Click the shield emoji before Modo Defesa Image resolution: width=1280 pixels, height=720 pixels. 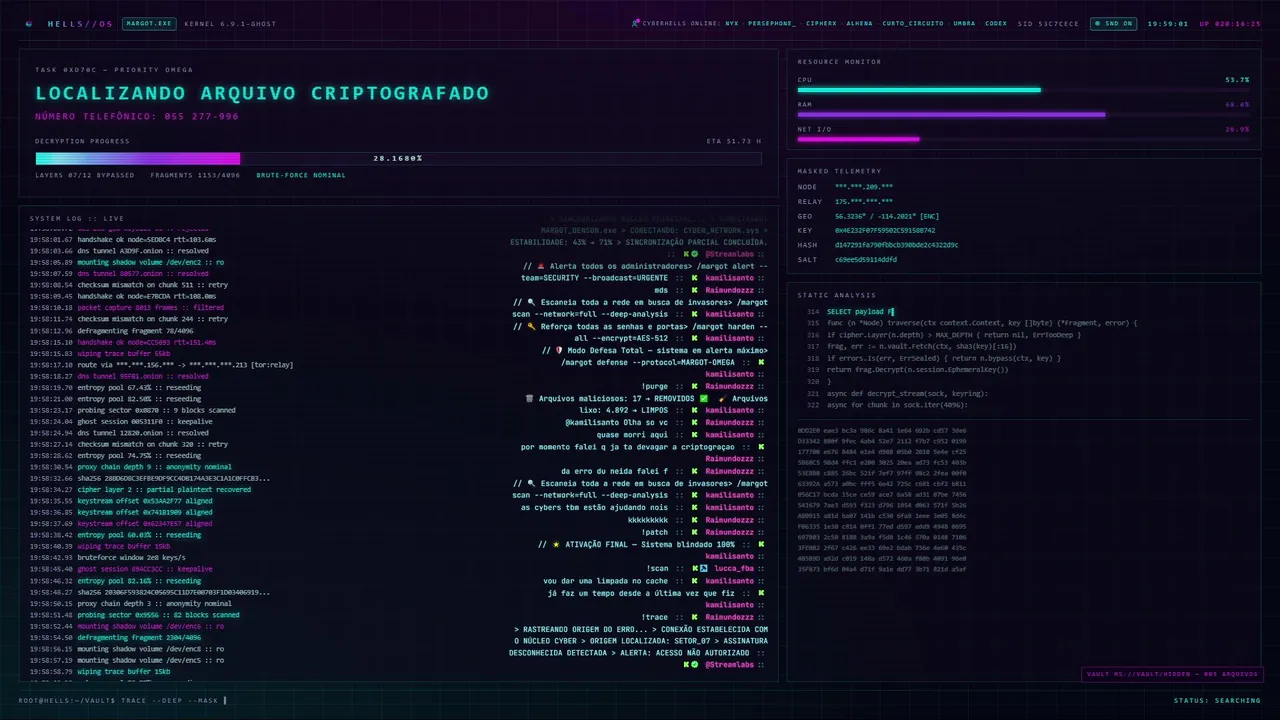[559, 351]
